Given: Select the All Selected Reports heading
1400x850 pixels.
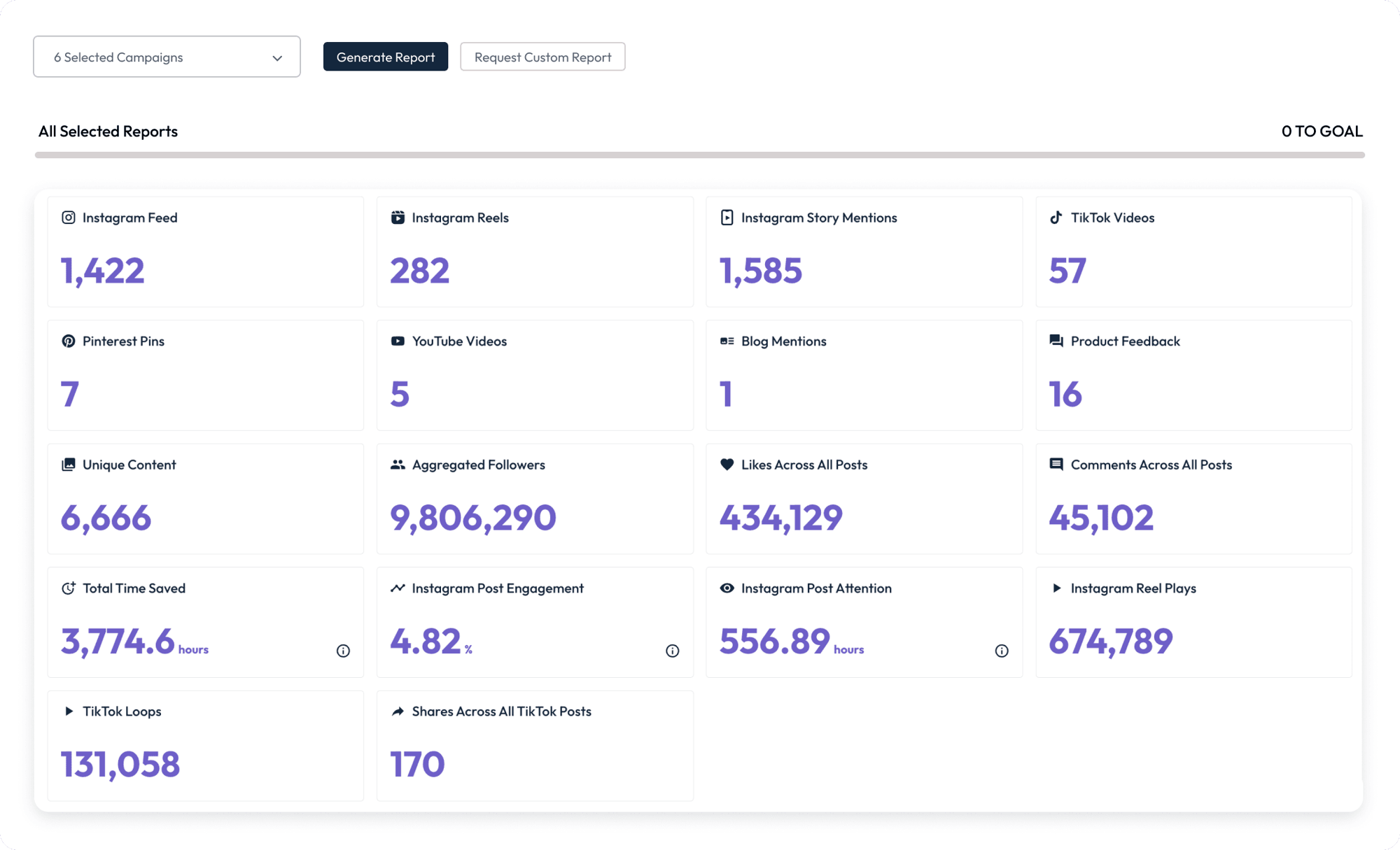Looking at the screenshot, I should [108, 132].
